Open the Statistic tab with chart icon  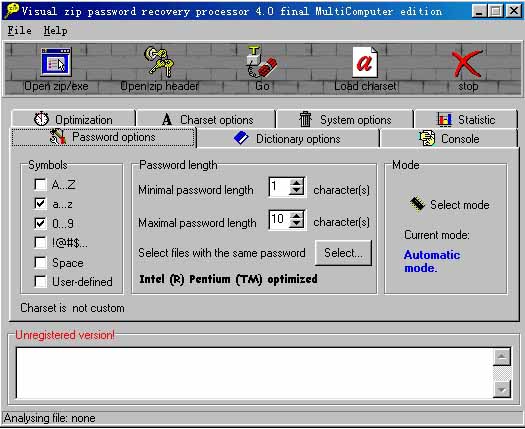point(466,119)
